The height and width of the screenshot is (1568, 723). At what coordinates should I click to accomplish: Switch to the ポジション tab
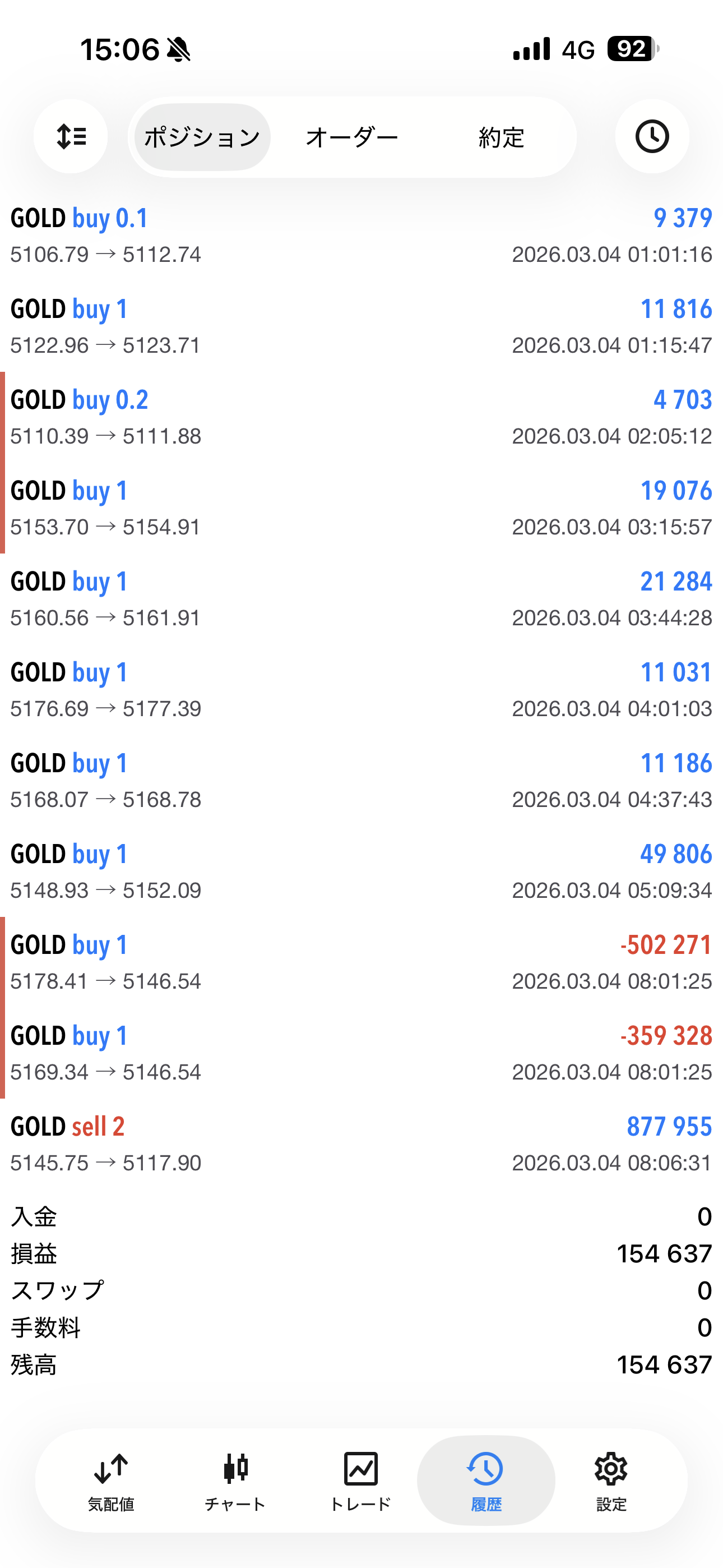tap(202, 137)
